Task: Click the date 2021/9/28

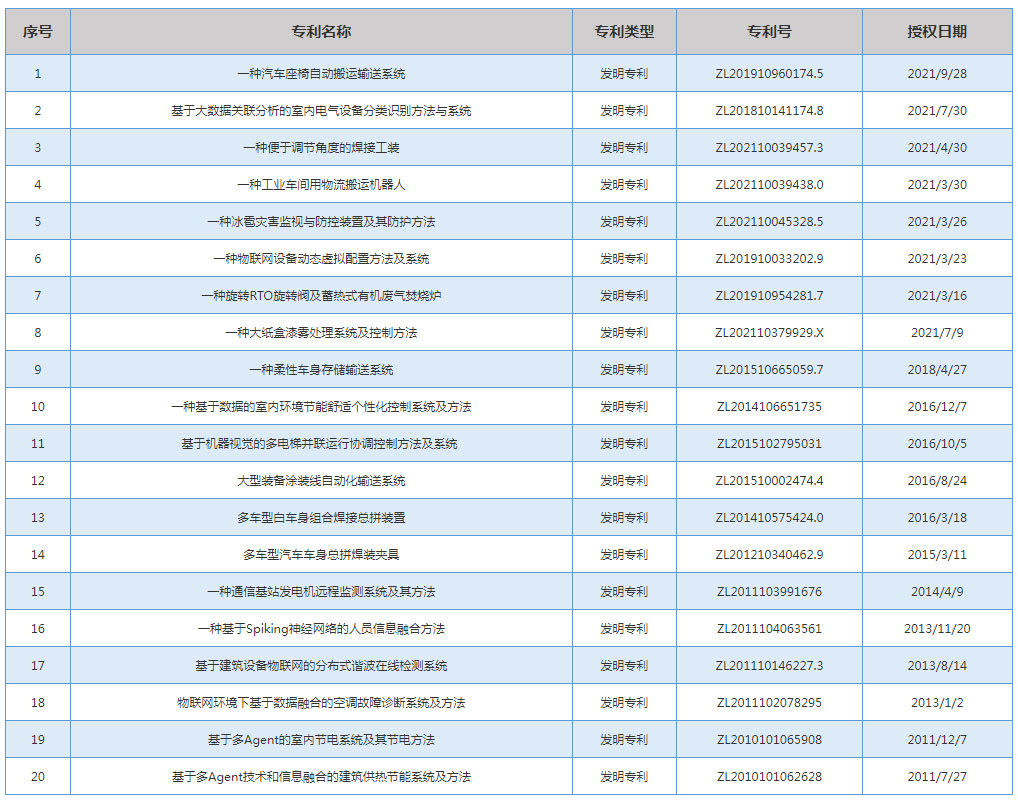Action: pyautogui.click(x=937, y=74)
